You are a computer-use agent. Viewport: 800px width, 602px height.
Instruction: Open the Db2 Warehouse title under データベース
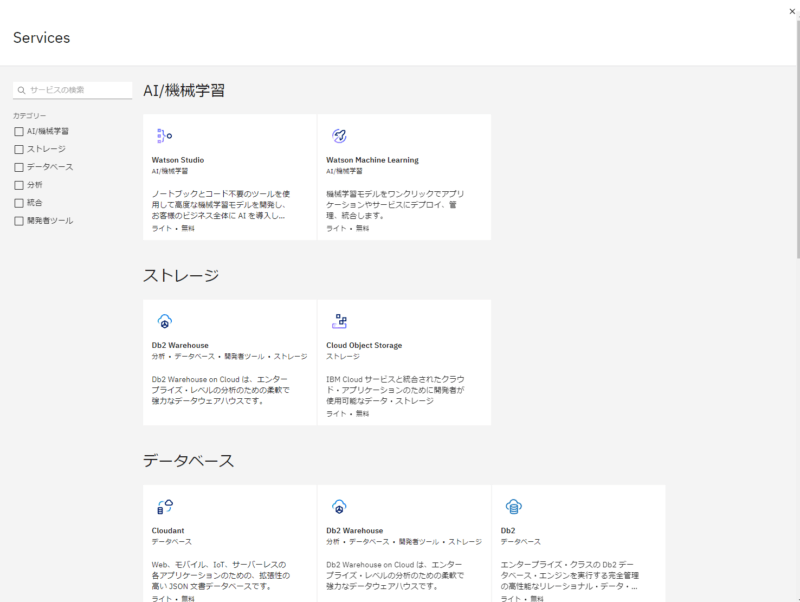pyautogui.click(x=355, y=531)
